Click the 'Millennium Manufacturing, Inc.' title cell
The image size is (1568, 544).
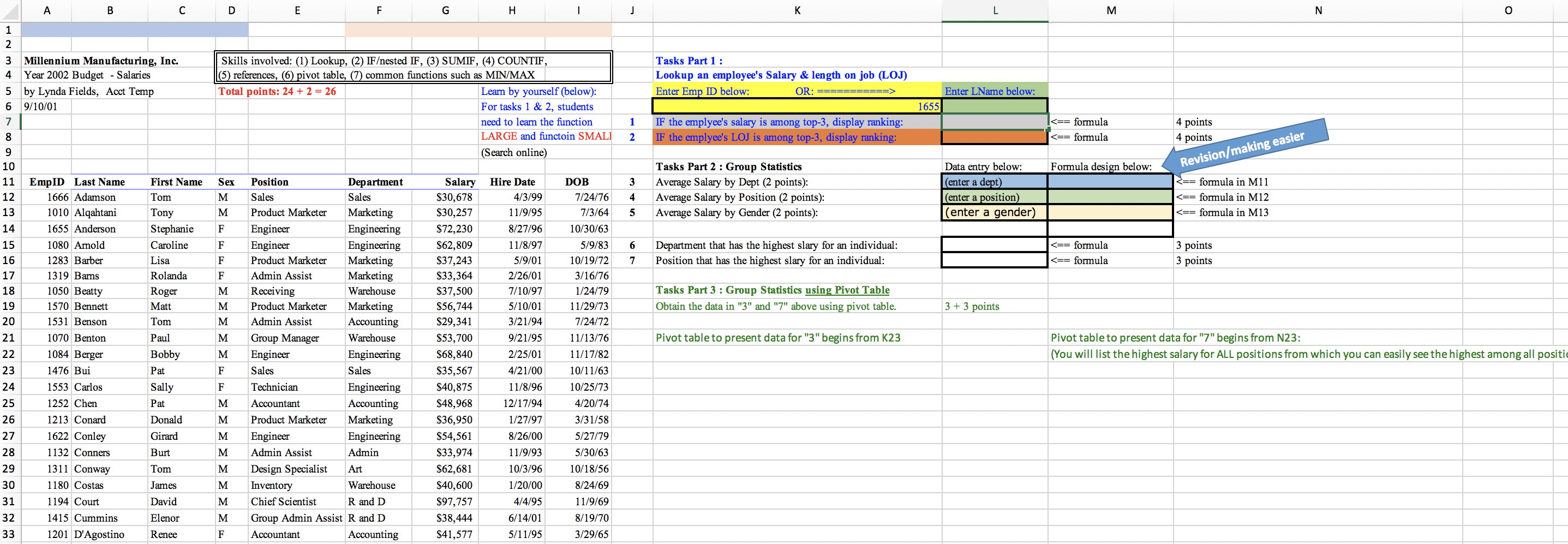(x=101, y=61)
